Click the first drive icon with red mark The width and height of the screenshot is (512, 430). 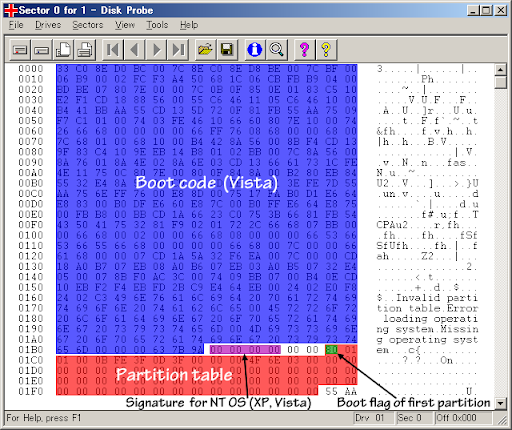[x=20, y=50]
